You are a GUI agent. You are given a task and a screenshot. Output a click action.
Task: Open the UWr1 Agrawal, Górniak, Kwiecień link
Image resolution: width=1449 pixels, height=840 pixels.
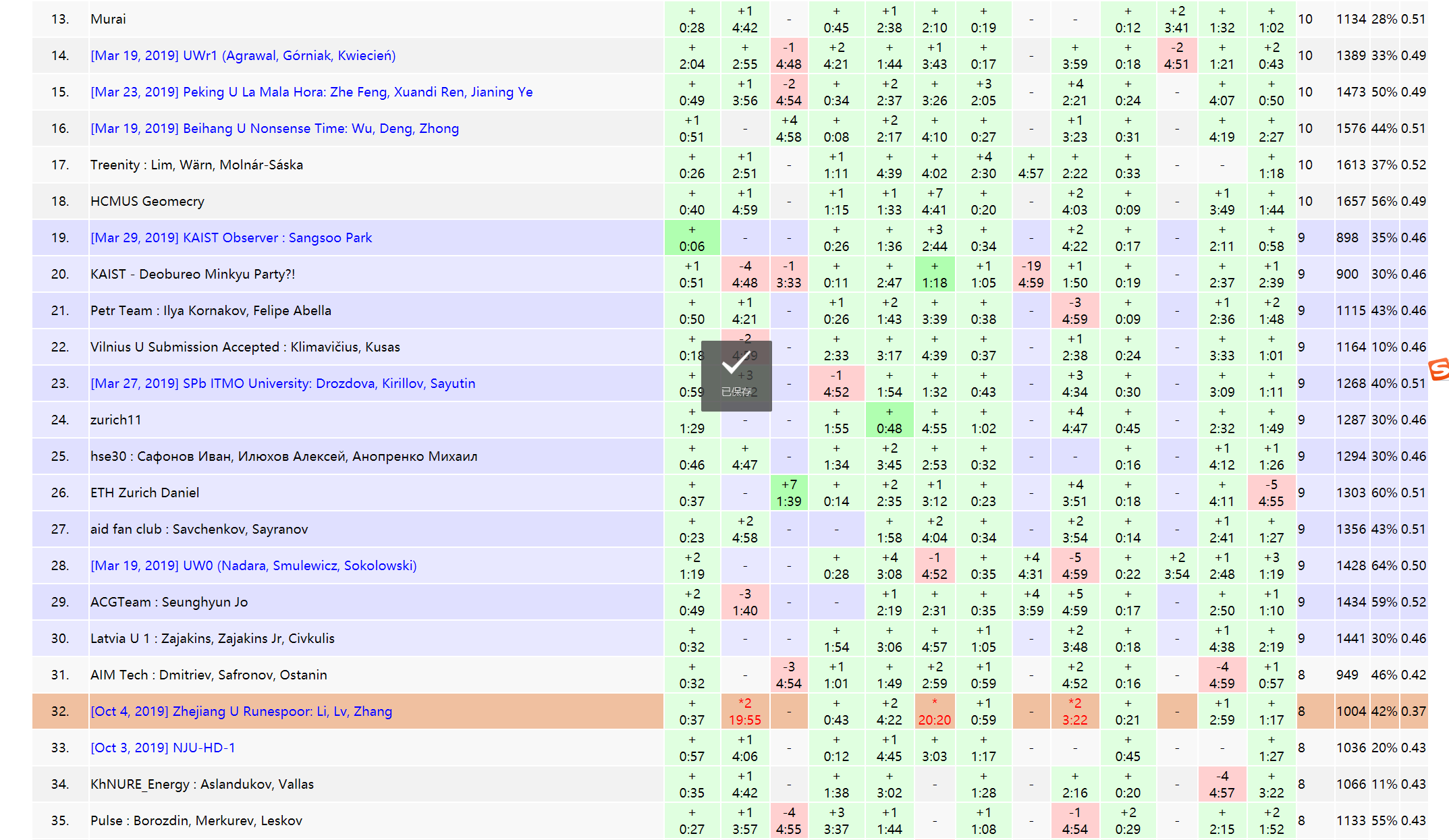pyautogui.click(x=243, y=55)
